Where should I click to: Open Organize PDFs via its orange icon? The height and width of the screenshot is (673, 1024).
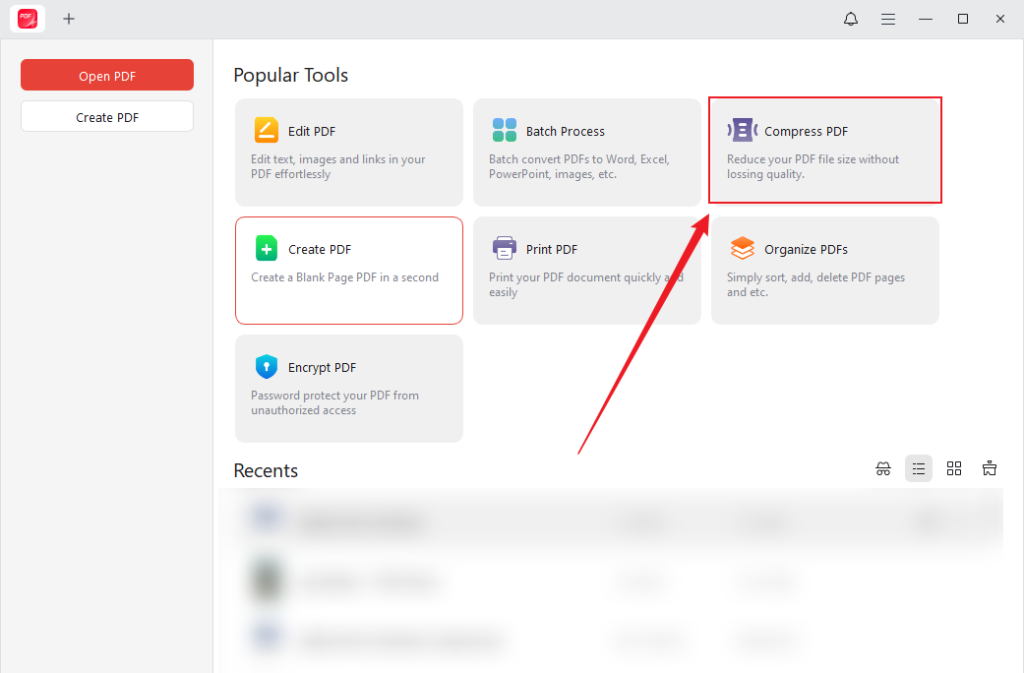(x=742, y=247)
